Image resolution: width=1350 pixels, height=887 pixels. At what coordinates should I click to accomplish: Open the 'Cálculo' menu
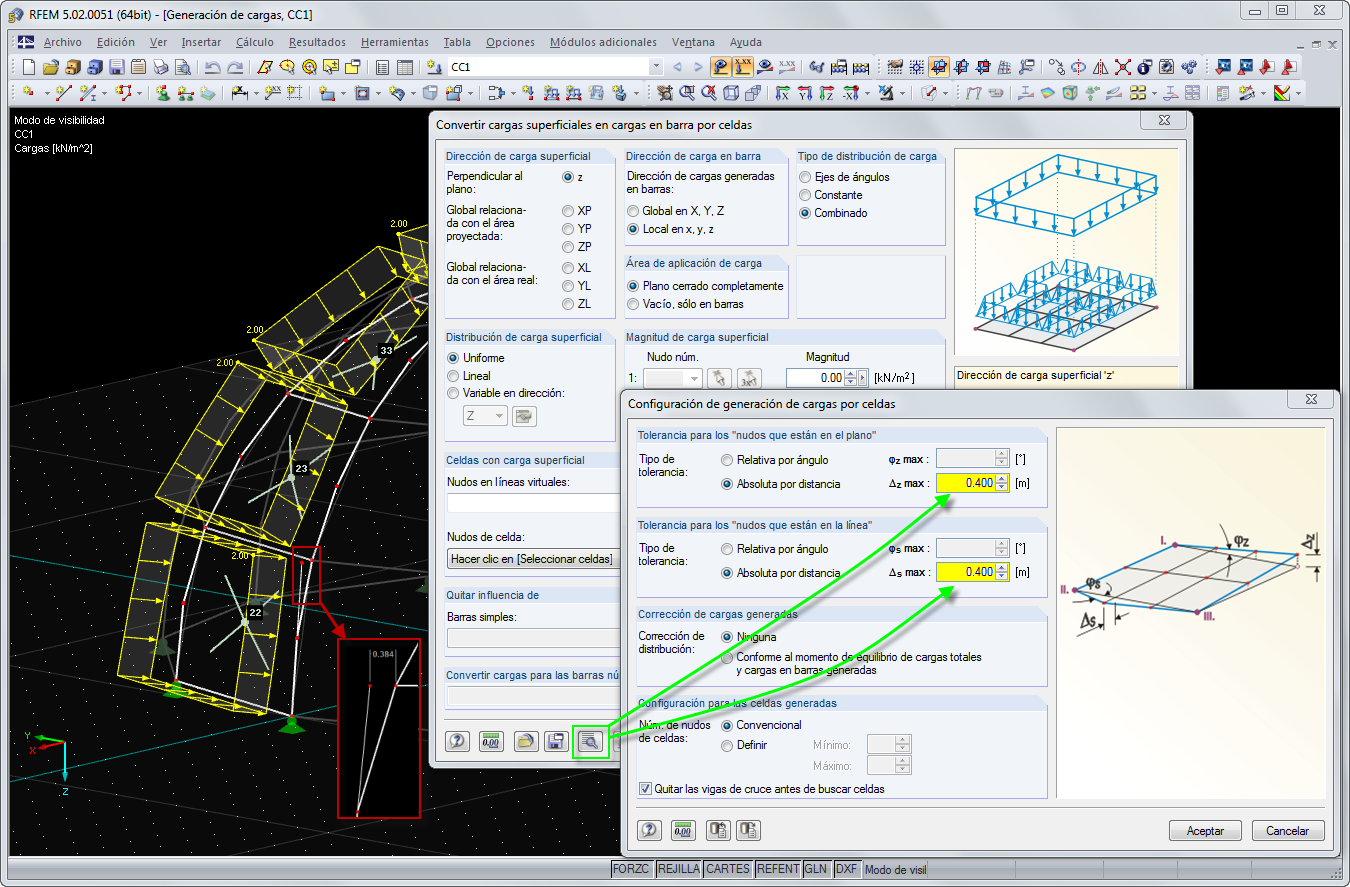pyautogui.click(x=255, y=42)
